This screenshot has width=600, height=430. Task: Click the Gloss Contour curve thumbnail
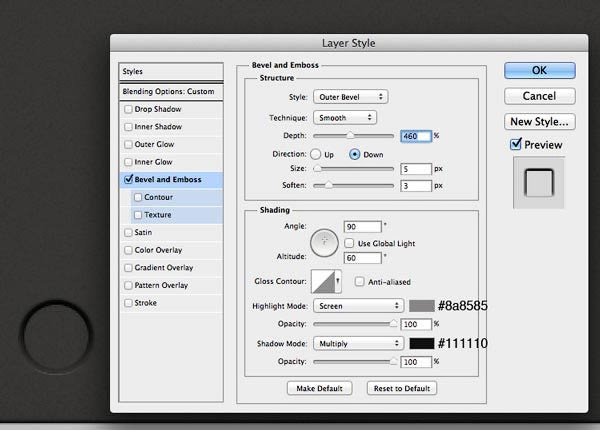tap(323, 281)
